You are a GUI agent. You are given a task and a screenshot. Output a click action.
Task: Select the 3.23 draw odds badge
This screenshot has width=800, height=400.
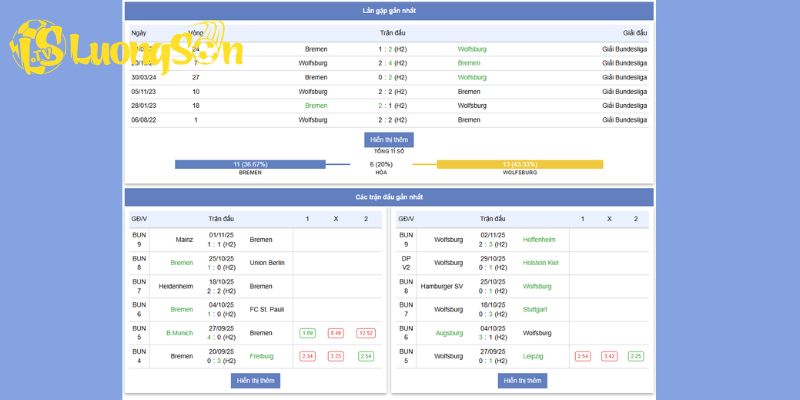click(336, 356)
